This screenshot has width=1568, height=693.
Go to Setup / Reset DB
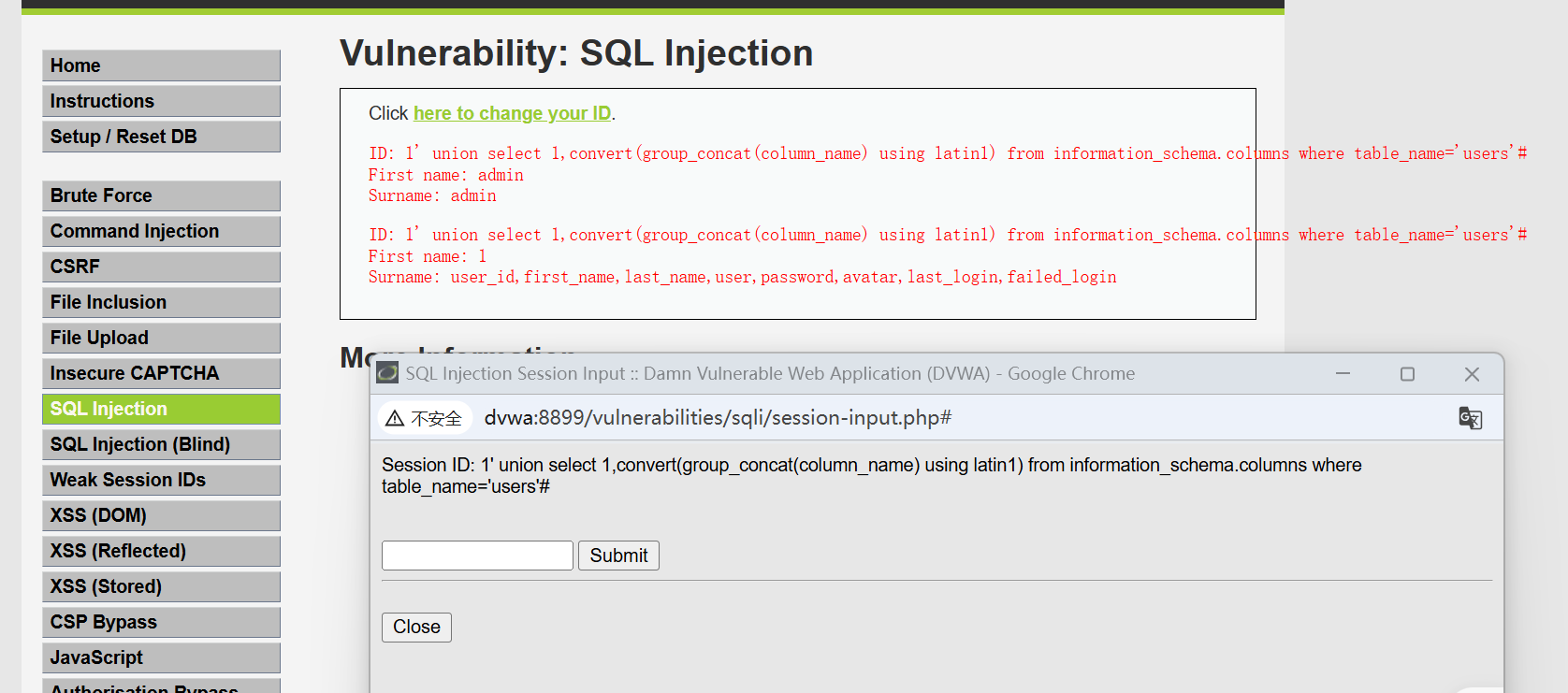click(161, 137)
